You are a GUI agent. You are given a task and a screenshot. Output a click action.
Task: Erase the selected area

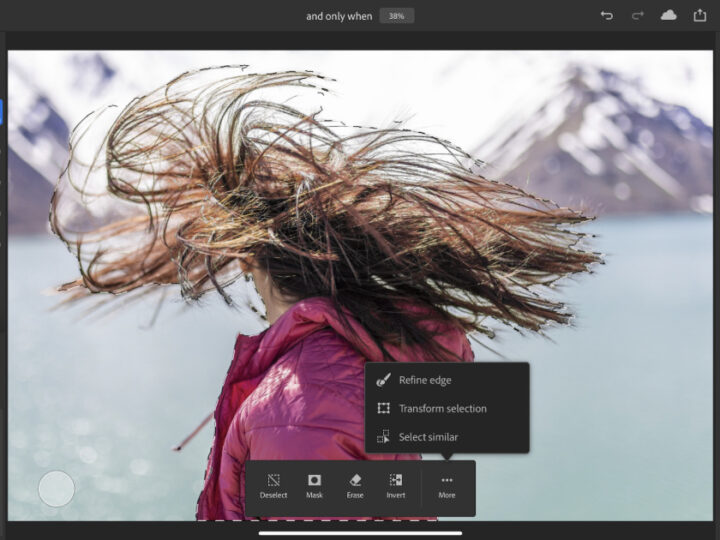click(355, 487)
